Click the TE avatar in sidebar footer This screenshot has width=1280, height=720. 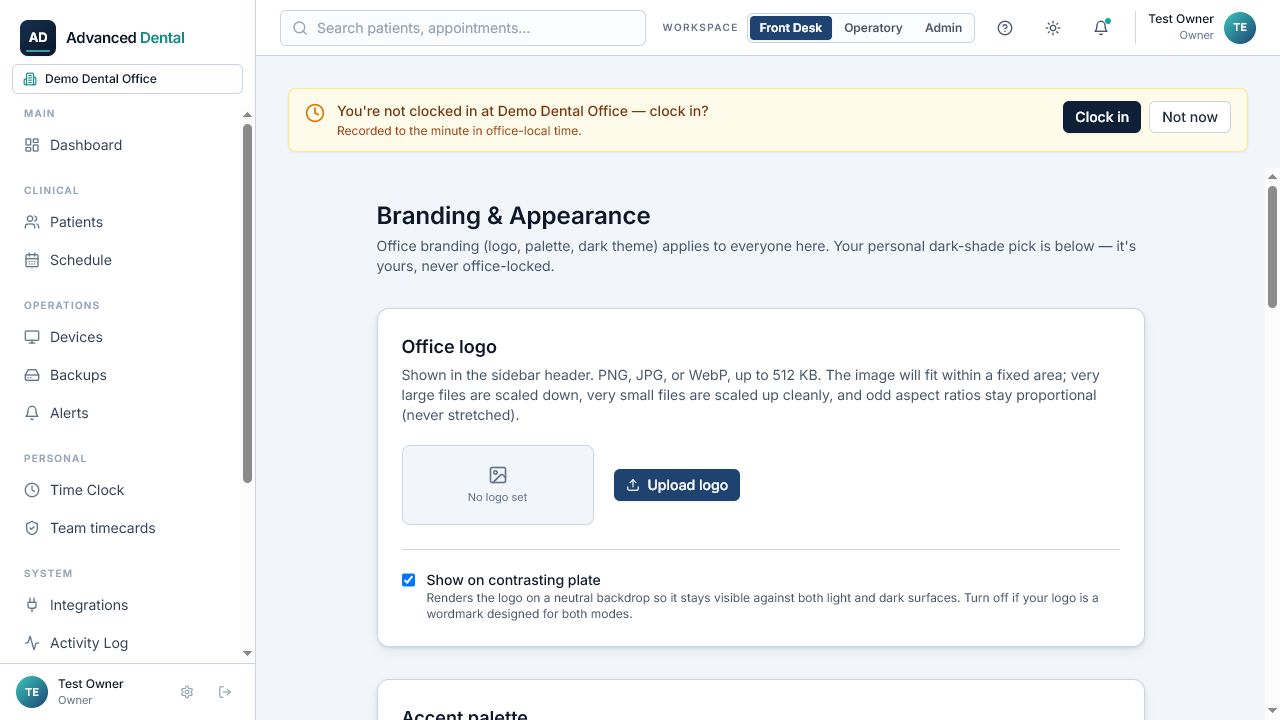coord(32,692)
